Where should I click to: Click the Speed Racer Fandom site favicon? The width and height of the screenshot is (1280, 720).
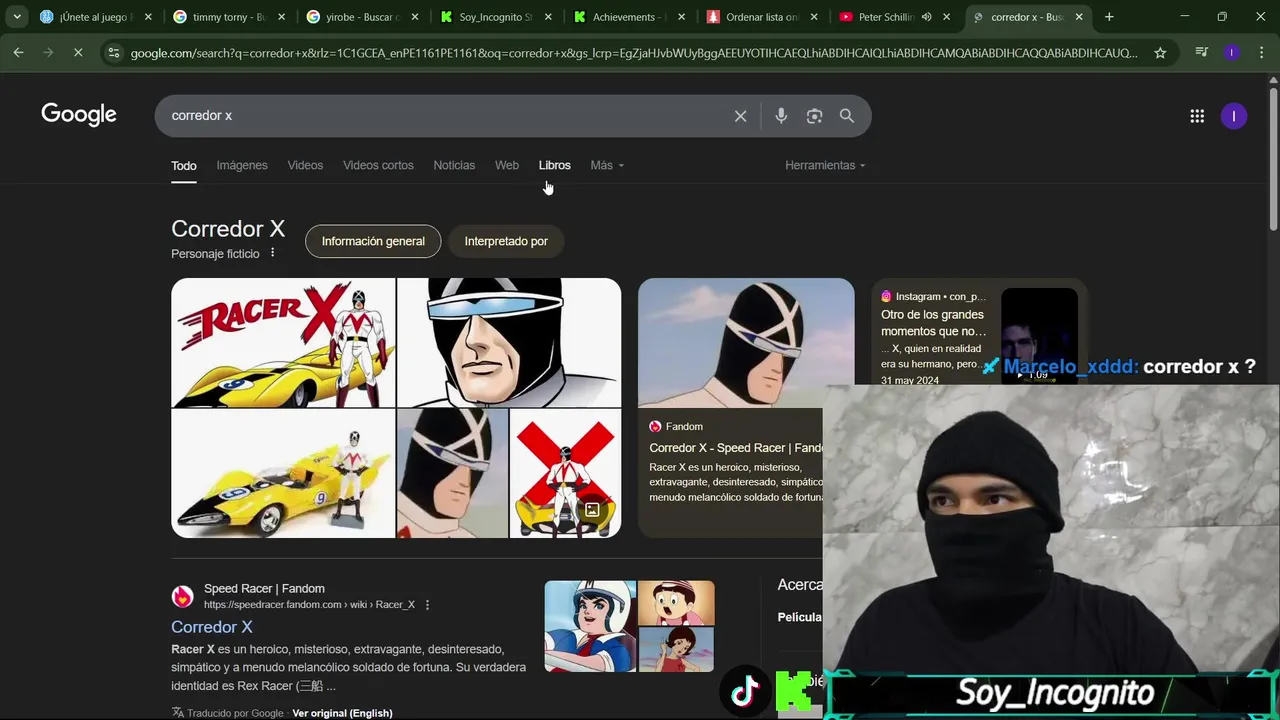pos(182,597)
